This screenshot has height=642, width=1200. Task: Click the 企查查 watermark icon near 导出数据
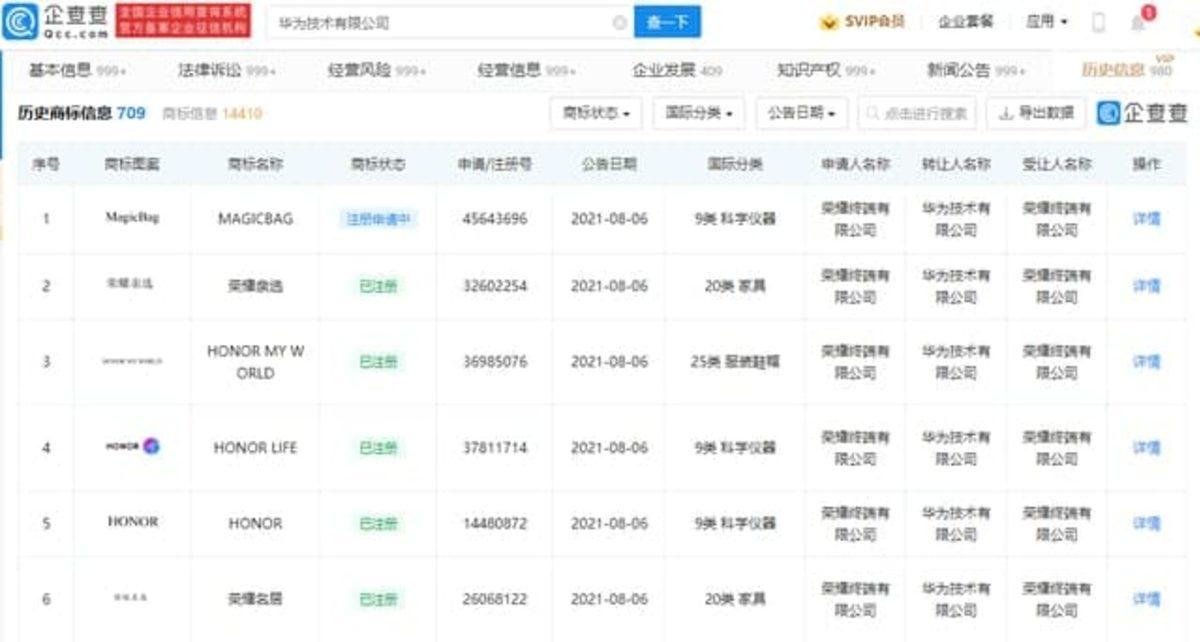coord(1111,114)
